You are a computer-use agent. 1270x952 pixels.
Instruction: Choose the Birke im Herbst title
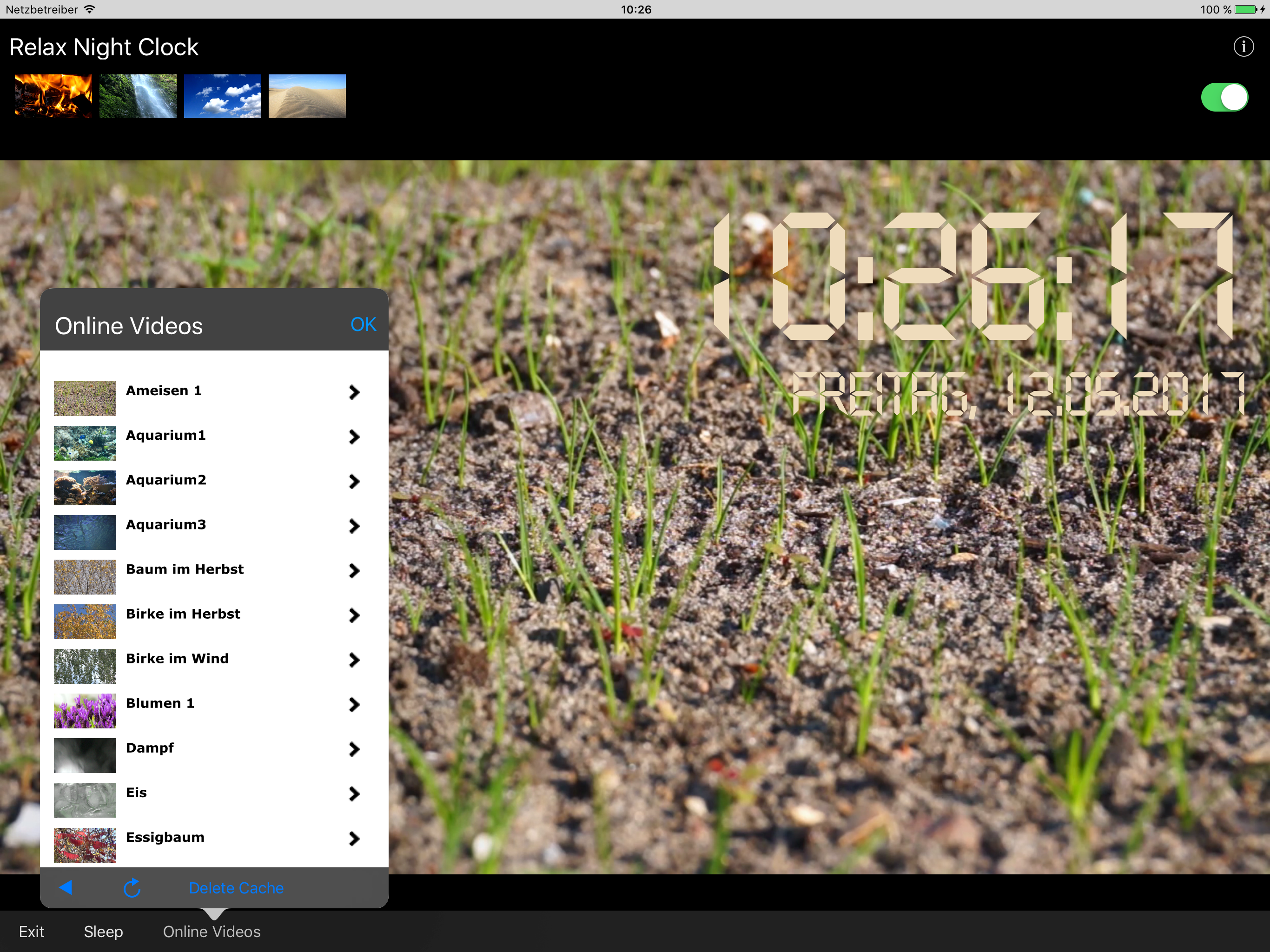point(183,615)
